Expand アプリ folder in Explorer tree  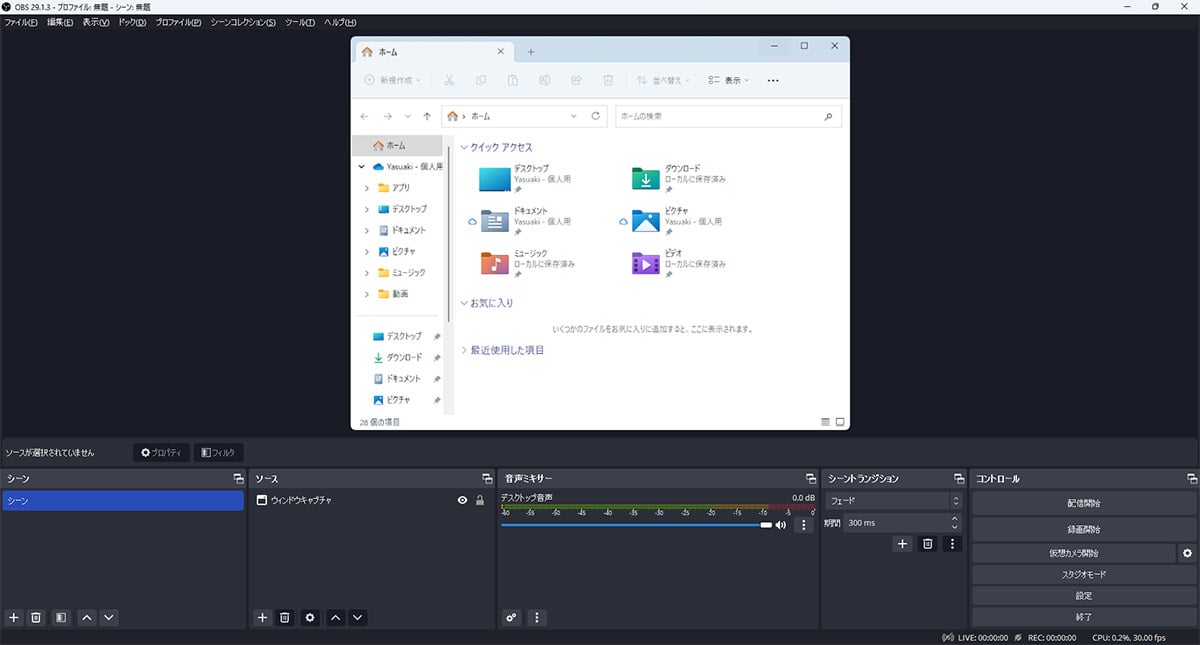tap(367, 188)
